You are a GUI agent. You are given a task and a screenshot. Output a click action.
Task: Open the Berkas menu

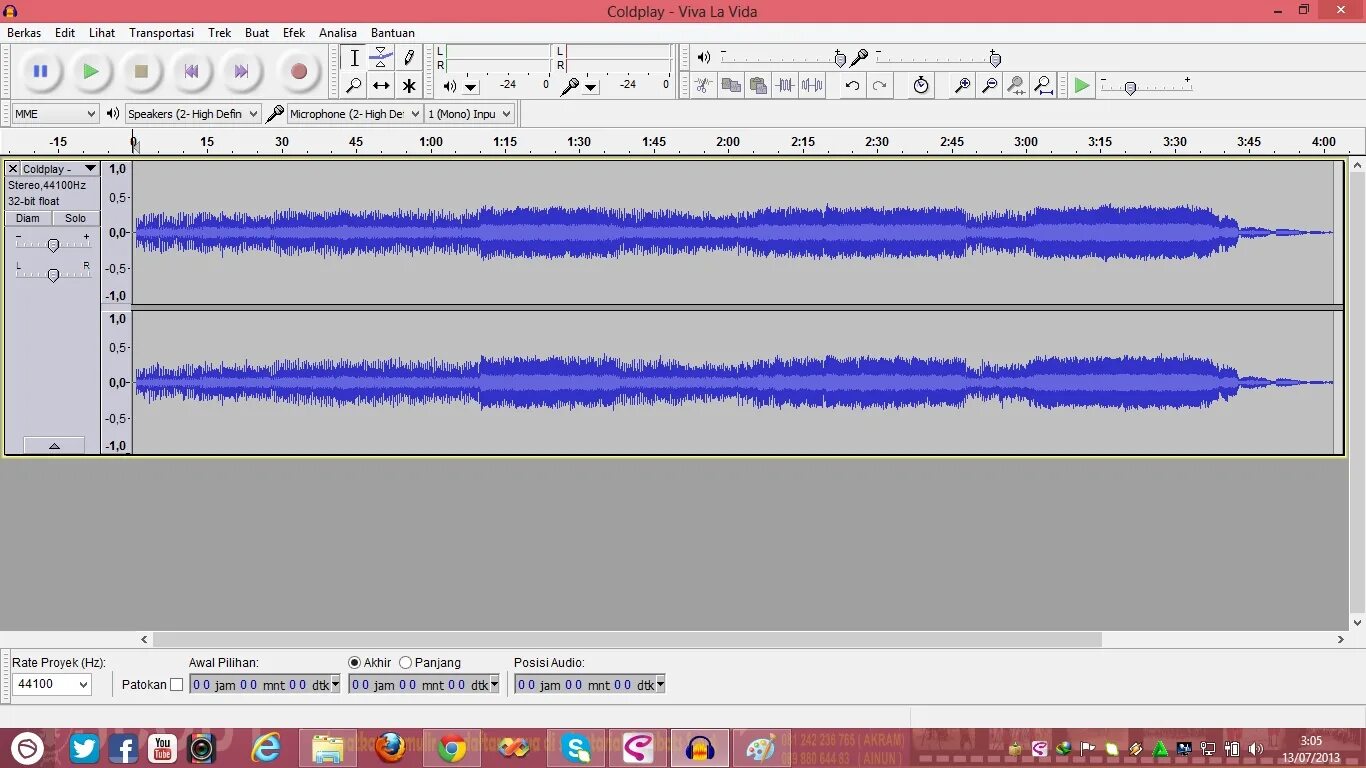[x=24, y=33]
